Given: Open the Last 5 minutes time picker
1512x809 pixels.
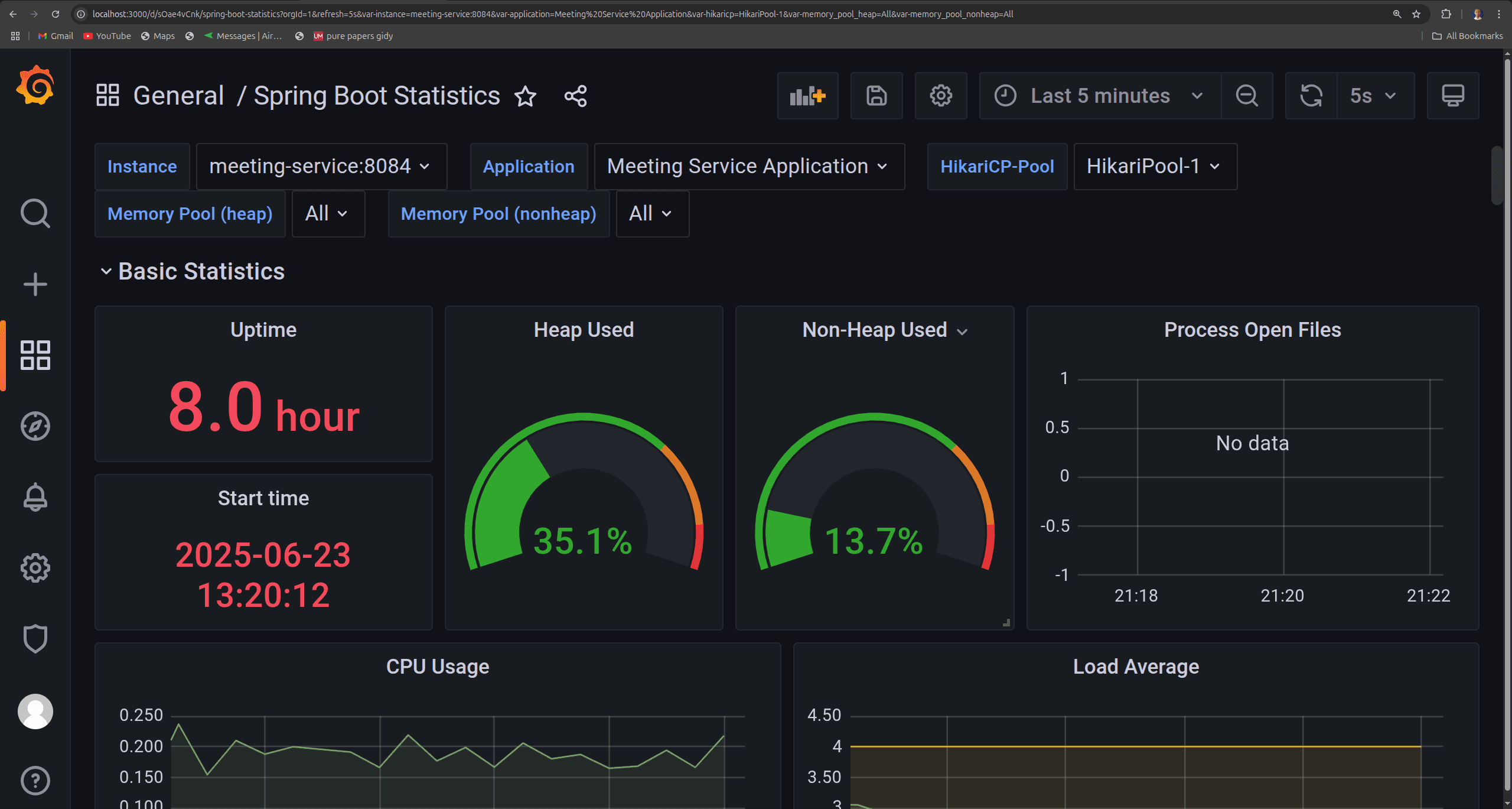Looking at the screenshot, I should (x=1099, y=96).
